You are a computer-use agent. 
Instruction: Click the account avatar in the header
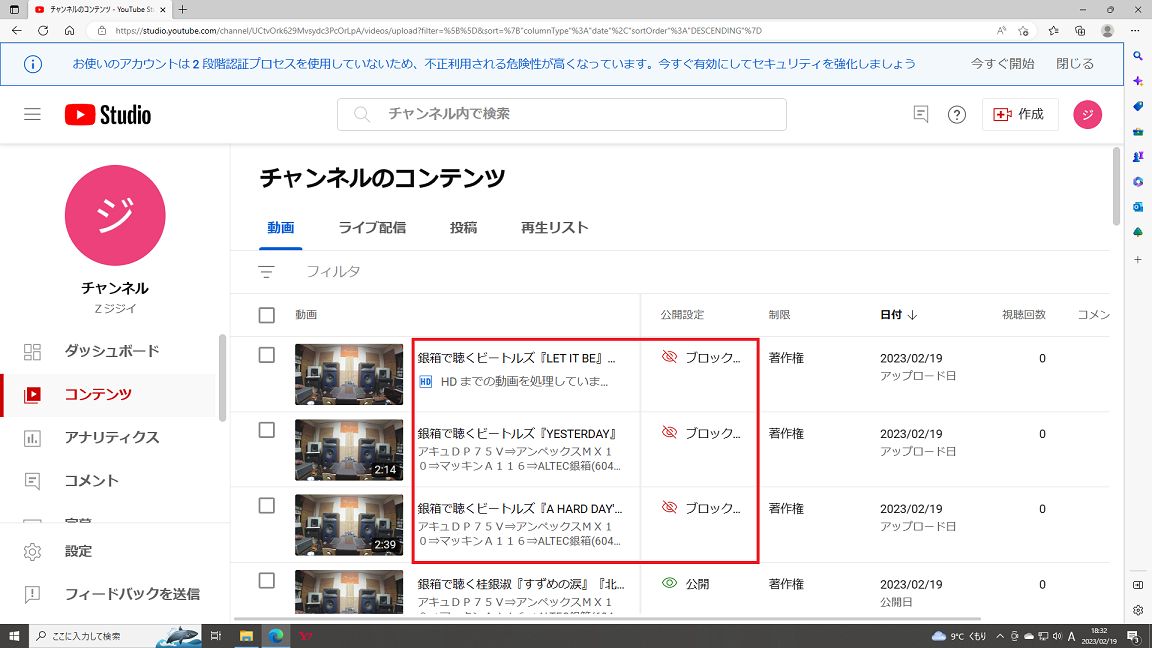(x=1087, y=115)
